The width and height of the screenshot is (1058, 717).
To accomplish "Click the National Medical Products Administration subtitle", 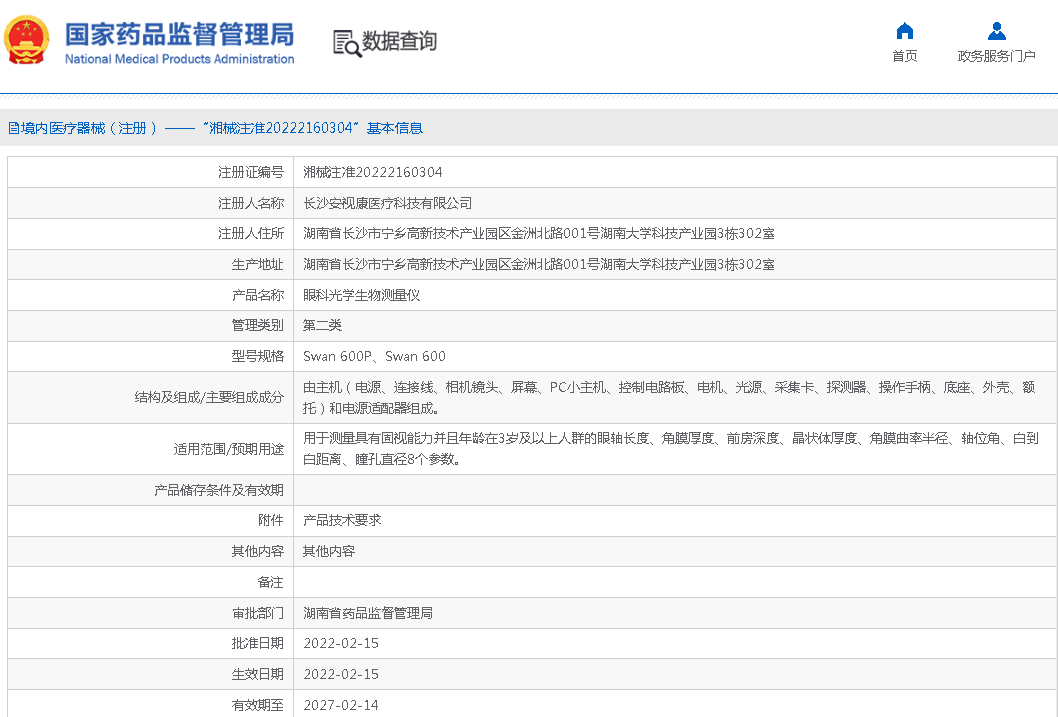I will click(179, 59).
